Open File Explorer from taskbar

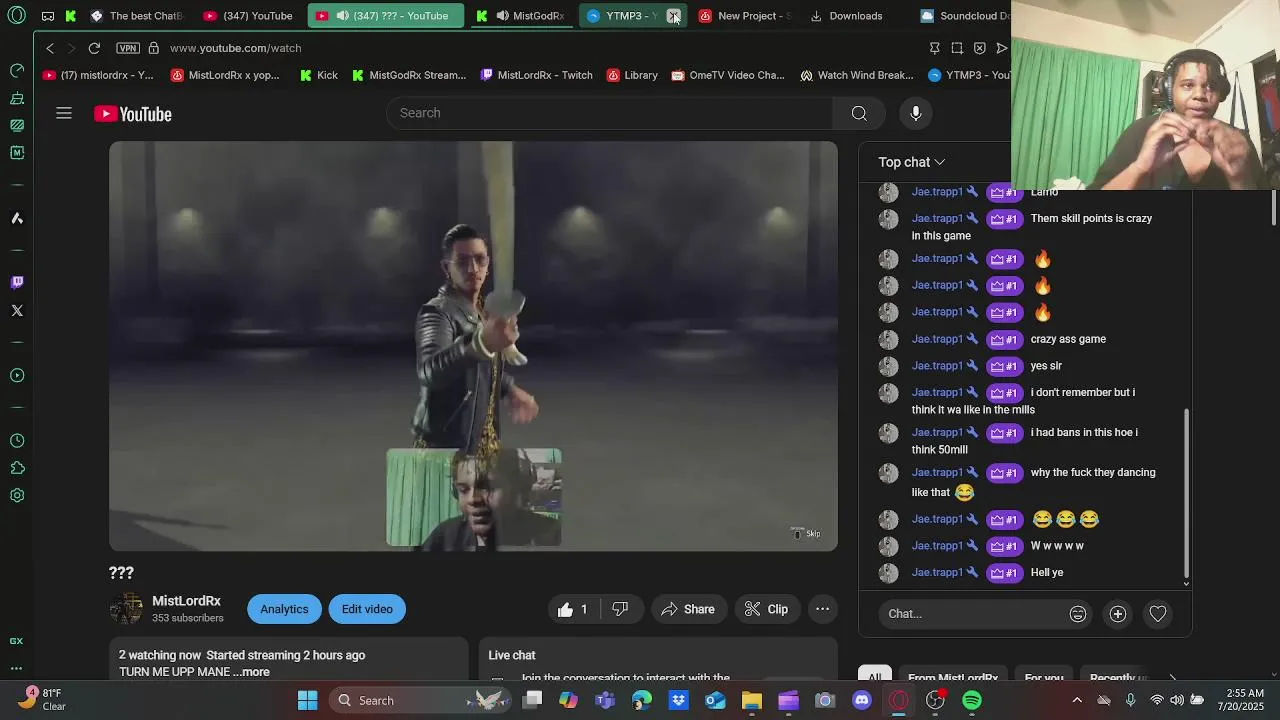[x=751, y=700]
